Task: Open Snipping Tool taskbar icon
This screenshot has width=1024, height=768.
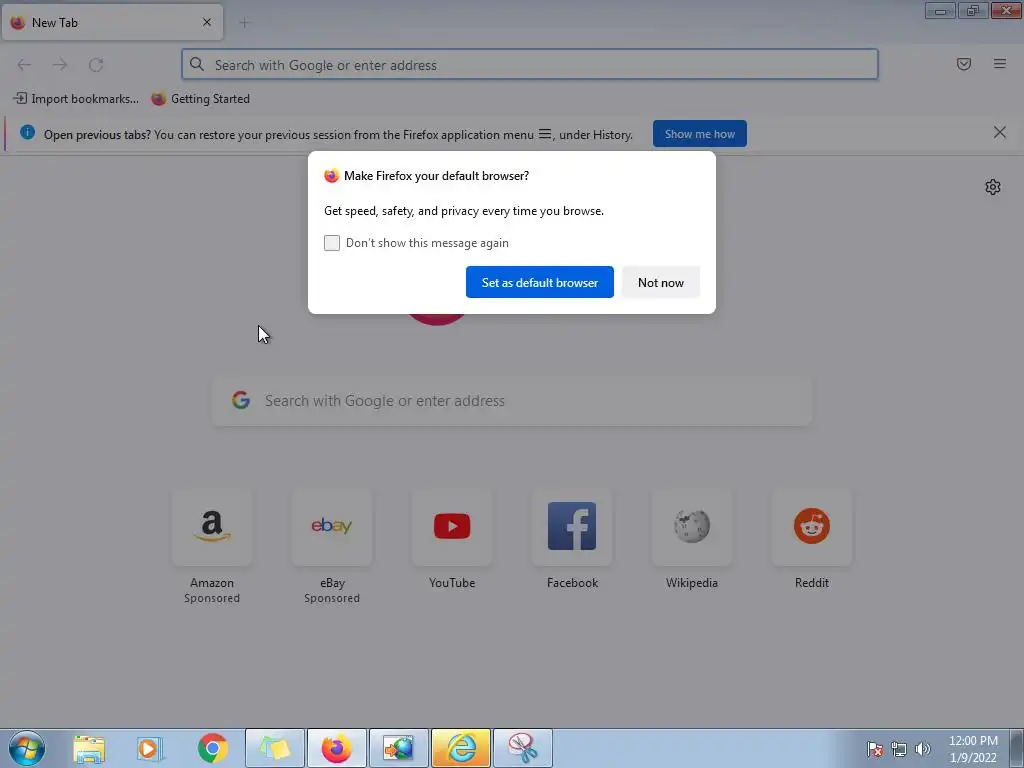Action: (x=522, y=748)
